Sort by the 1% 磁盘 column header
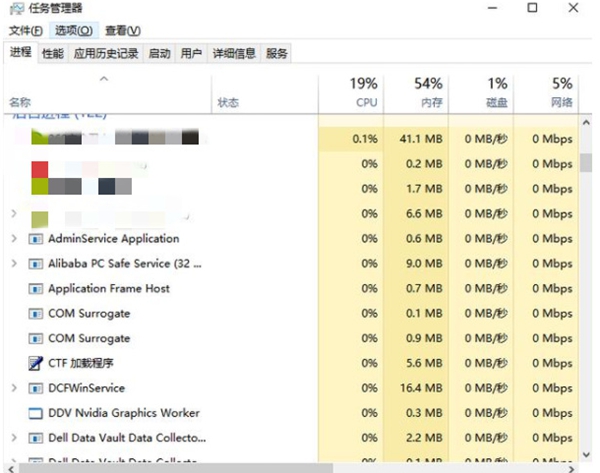Image resolution: width=600 pixels, height=473 pixels. tap(481, 94)
